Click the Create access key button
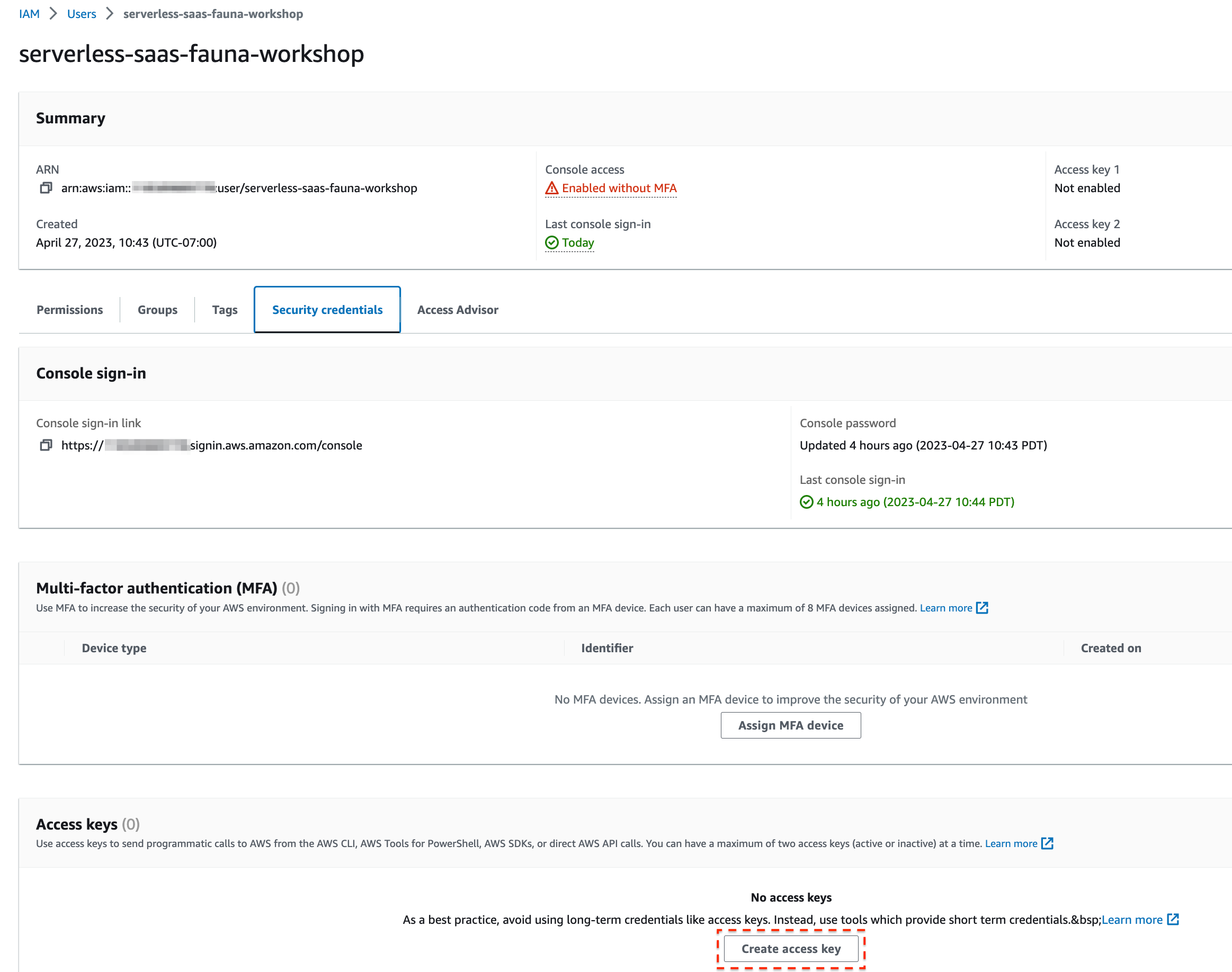Image resolution: width=1232 pixels, height=972 pixels. (791, 949)
